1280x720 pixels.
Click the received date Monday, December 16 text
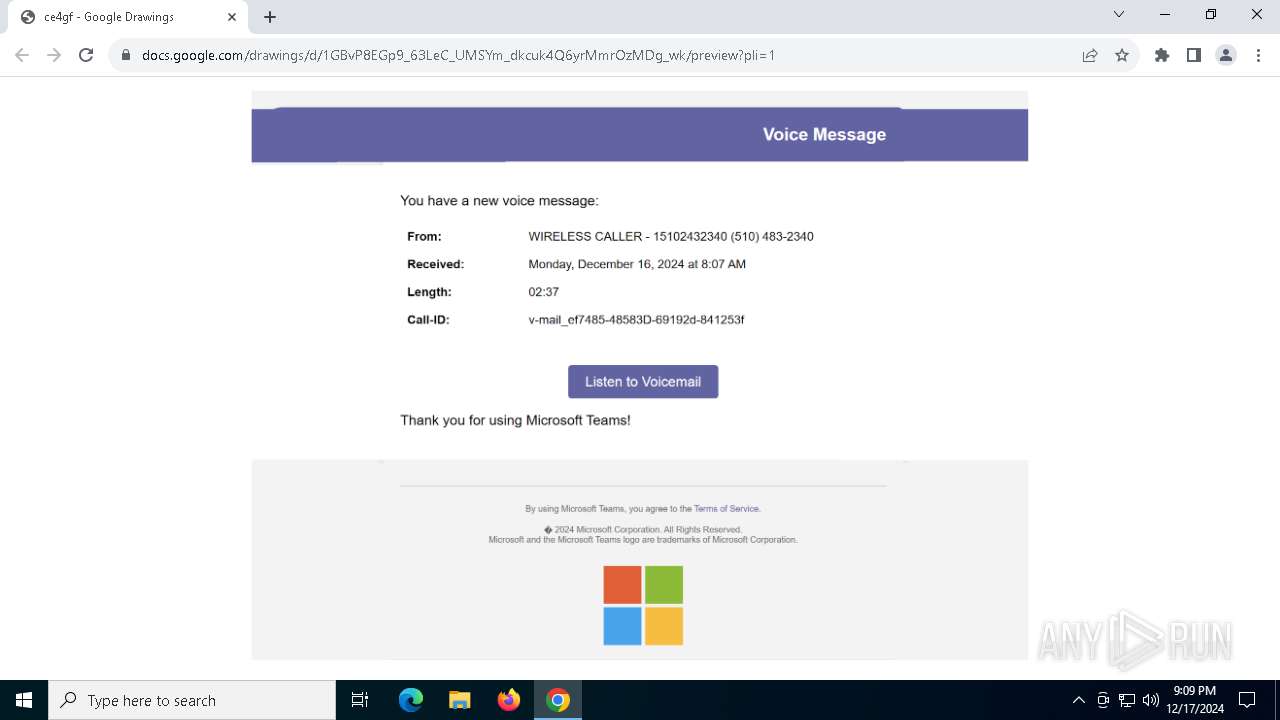coord(637,264)
